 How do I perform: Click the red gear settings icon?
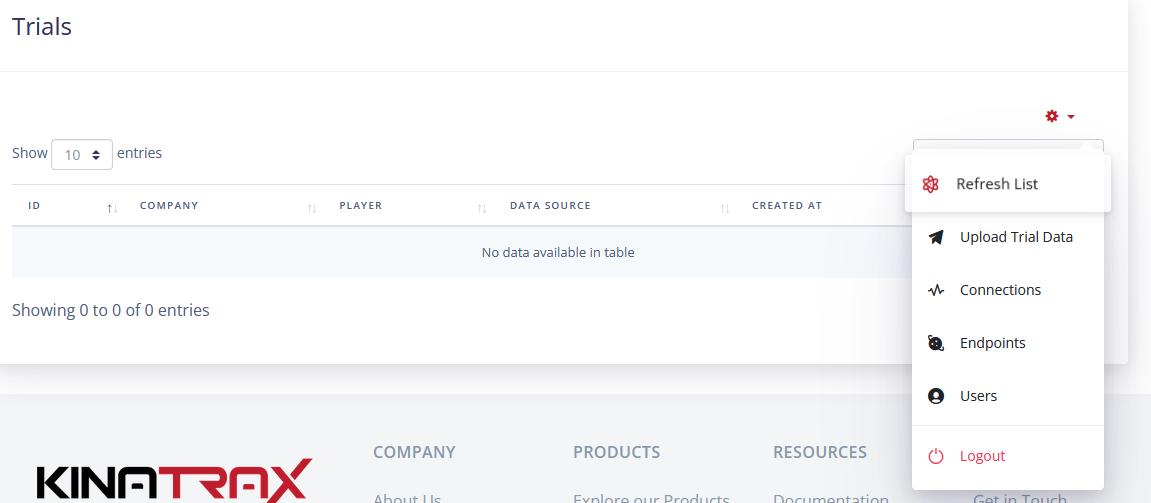[1052, 116]
